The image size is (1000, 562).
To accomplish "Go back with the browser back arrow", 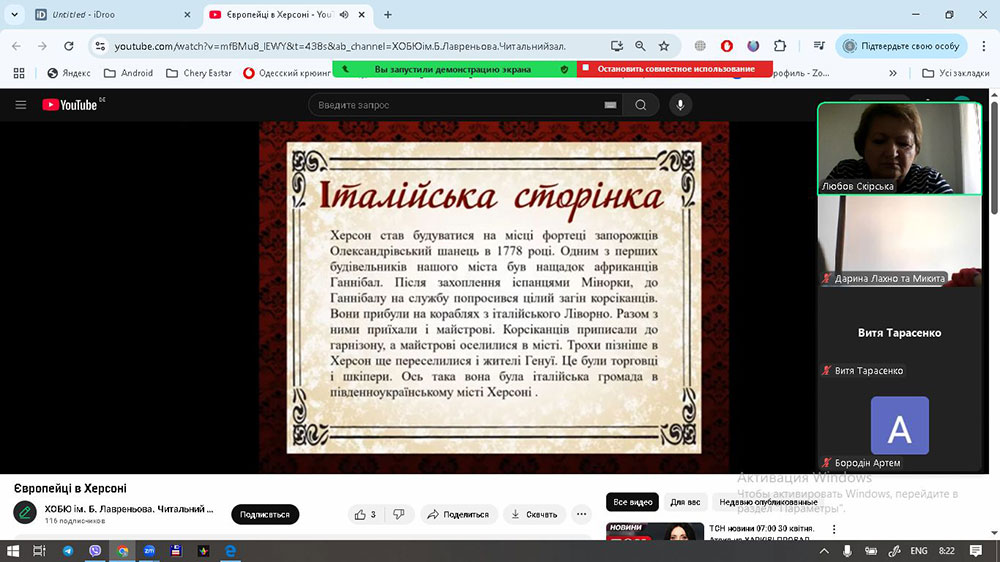I will (17, 46).
